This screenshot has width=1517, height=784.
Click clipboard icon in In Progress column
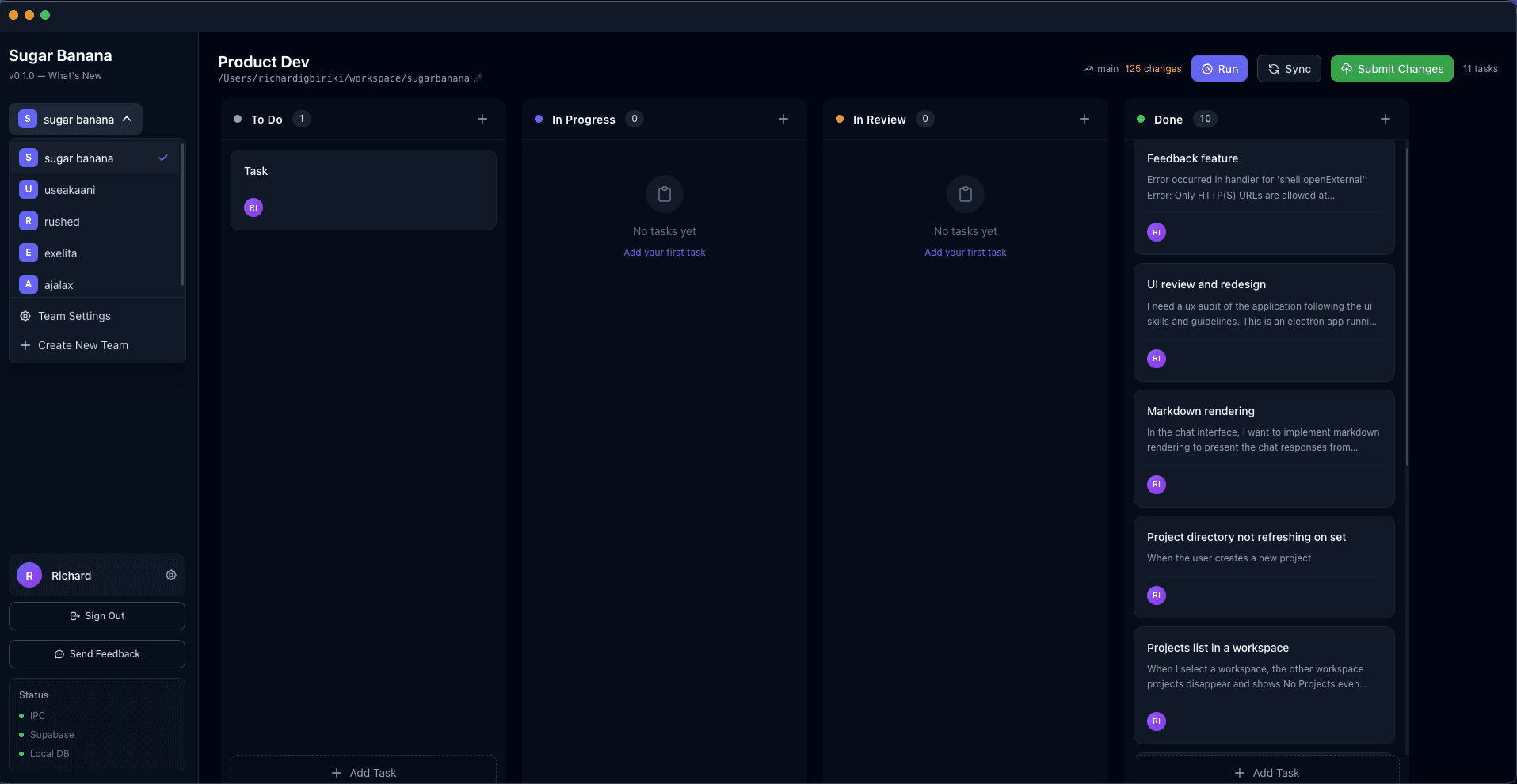(664, 194)
